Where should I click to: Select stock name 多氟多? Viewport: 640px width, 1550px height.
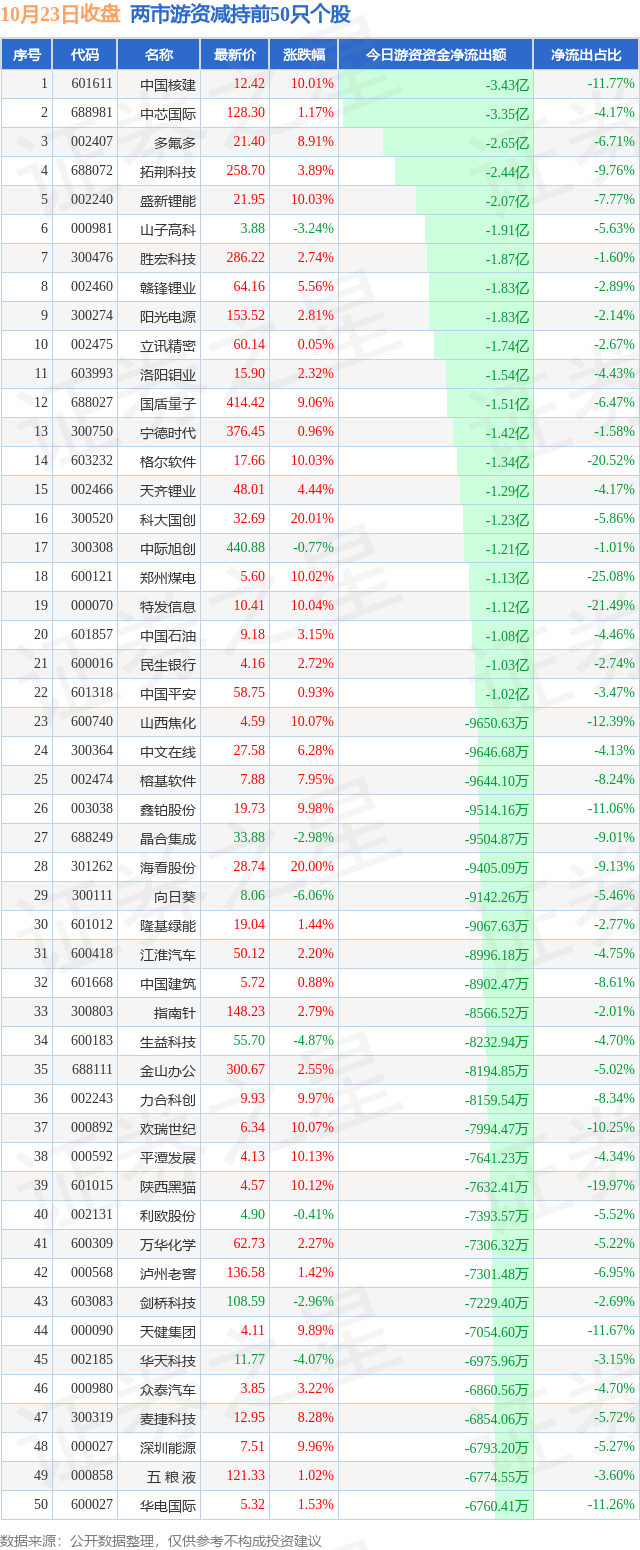(175, 142)
